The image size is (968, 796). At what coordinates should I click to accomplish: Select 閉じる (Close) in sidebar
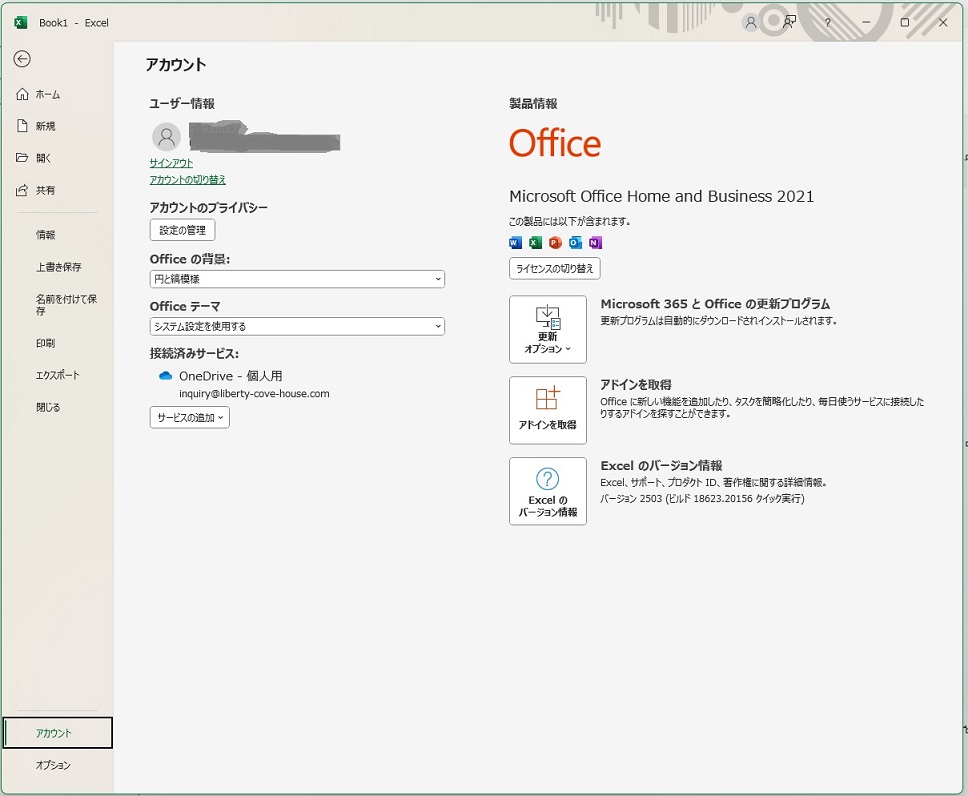point(48,407)
